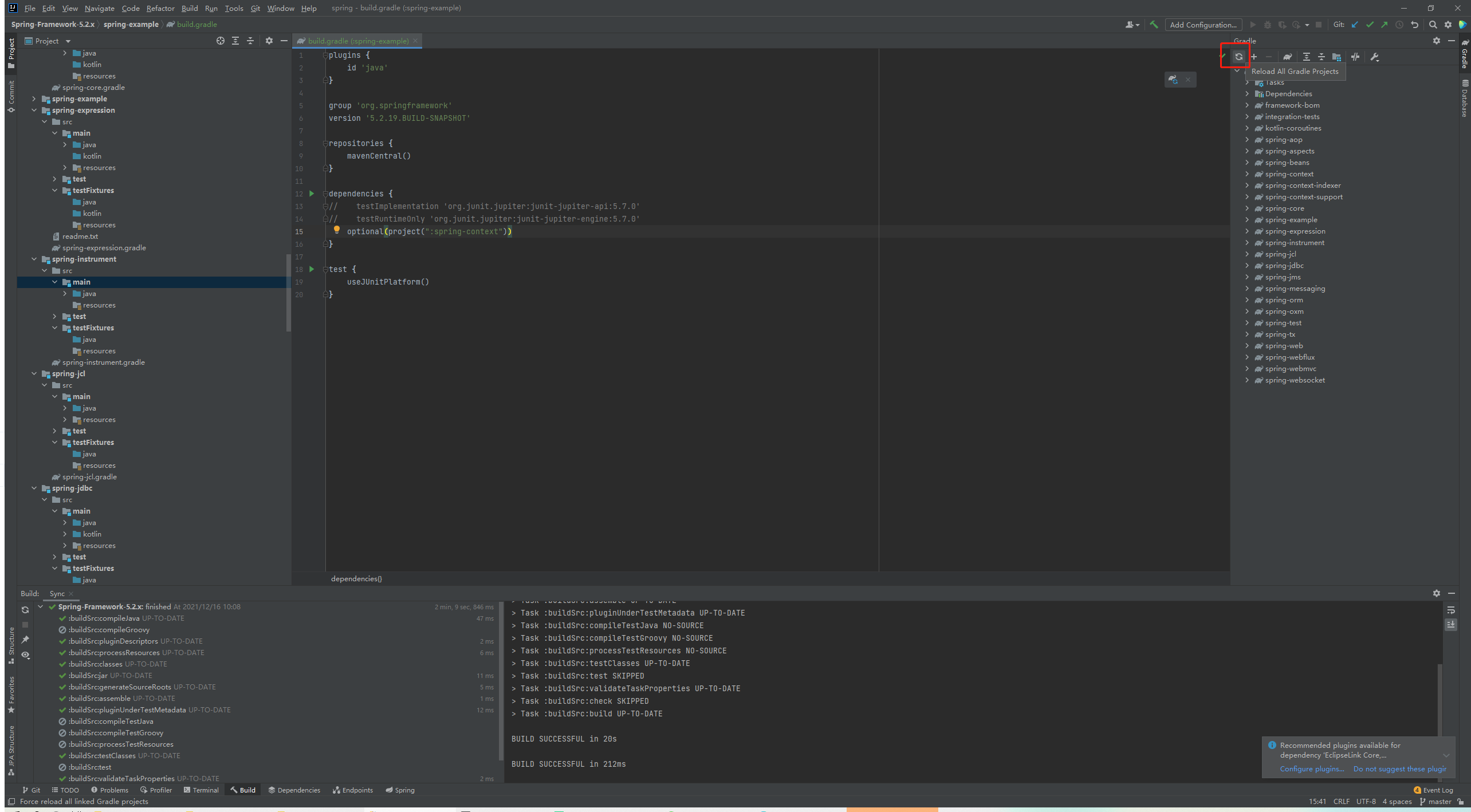Click Select Opened File crosshair icon

click(221, 41)
